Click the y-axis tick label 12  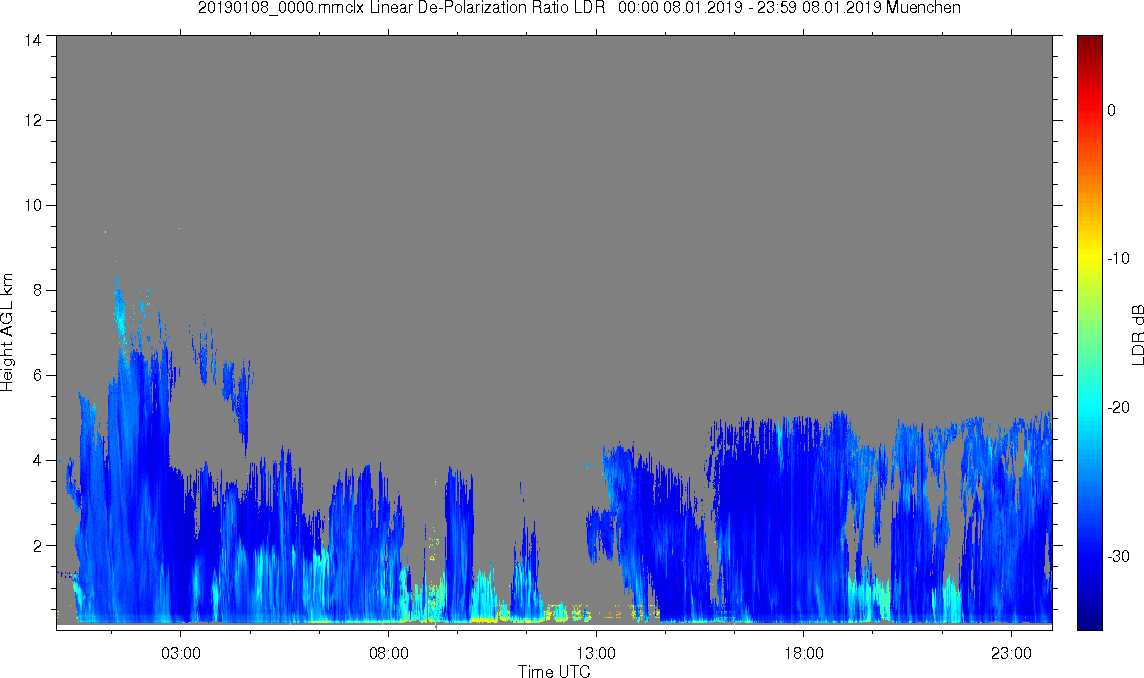(x=33, y=120)
